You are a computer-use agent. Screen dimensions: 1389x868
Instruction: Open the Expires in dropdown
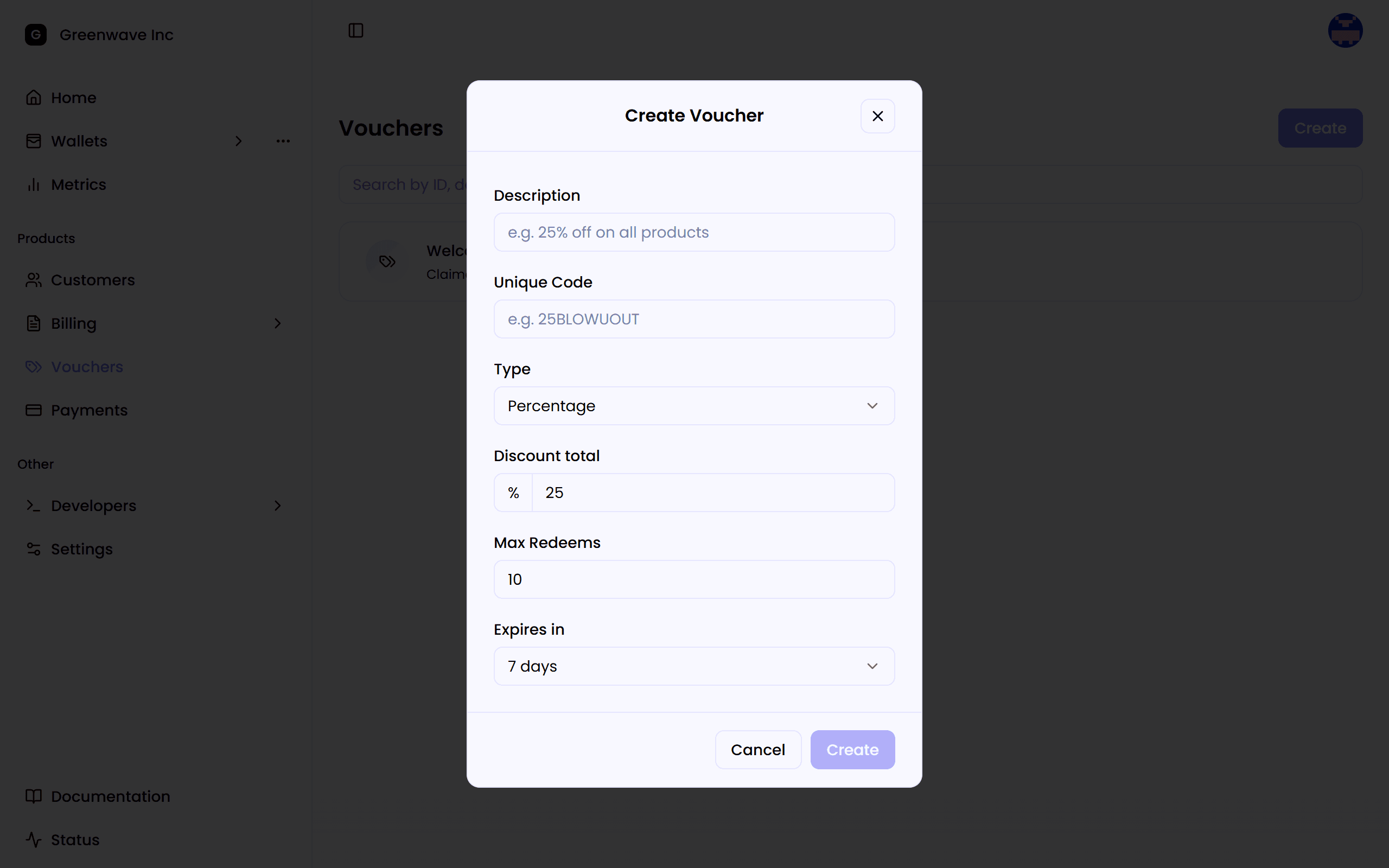(x=694, y=666)
